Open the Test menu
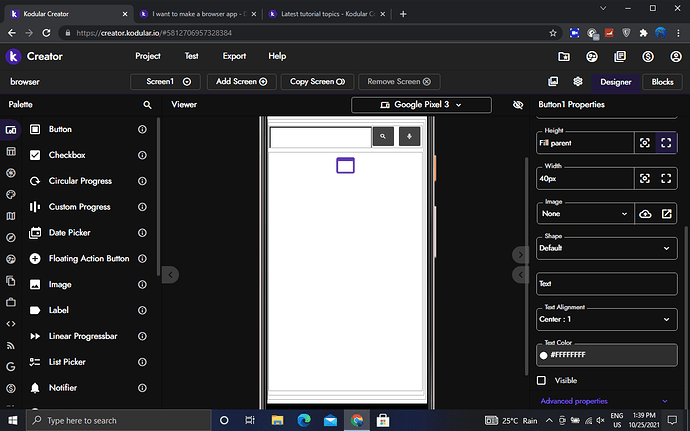The image size is (690, 431). tap(191, 56)
